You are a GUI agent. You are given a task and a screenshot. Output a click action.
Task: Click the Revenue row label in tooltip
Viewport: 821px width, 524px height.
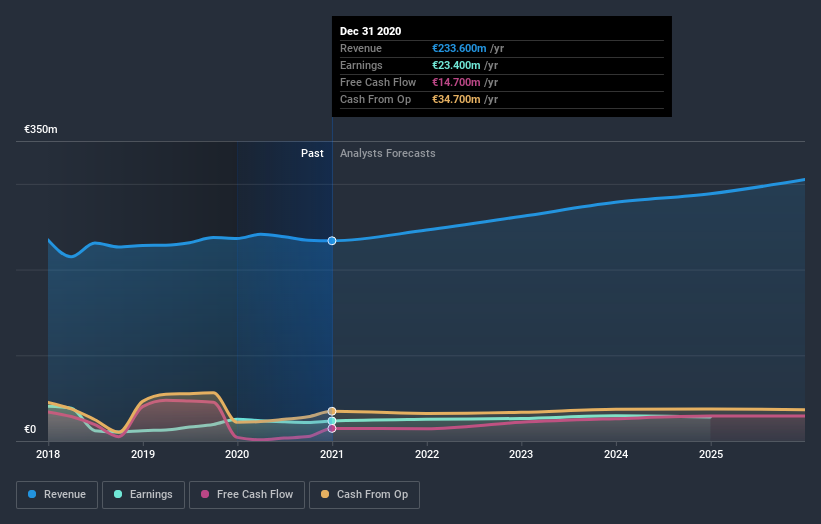(361, 48)
